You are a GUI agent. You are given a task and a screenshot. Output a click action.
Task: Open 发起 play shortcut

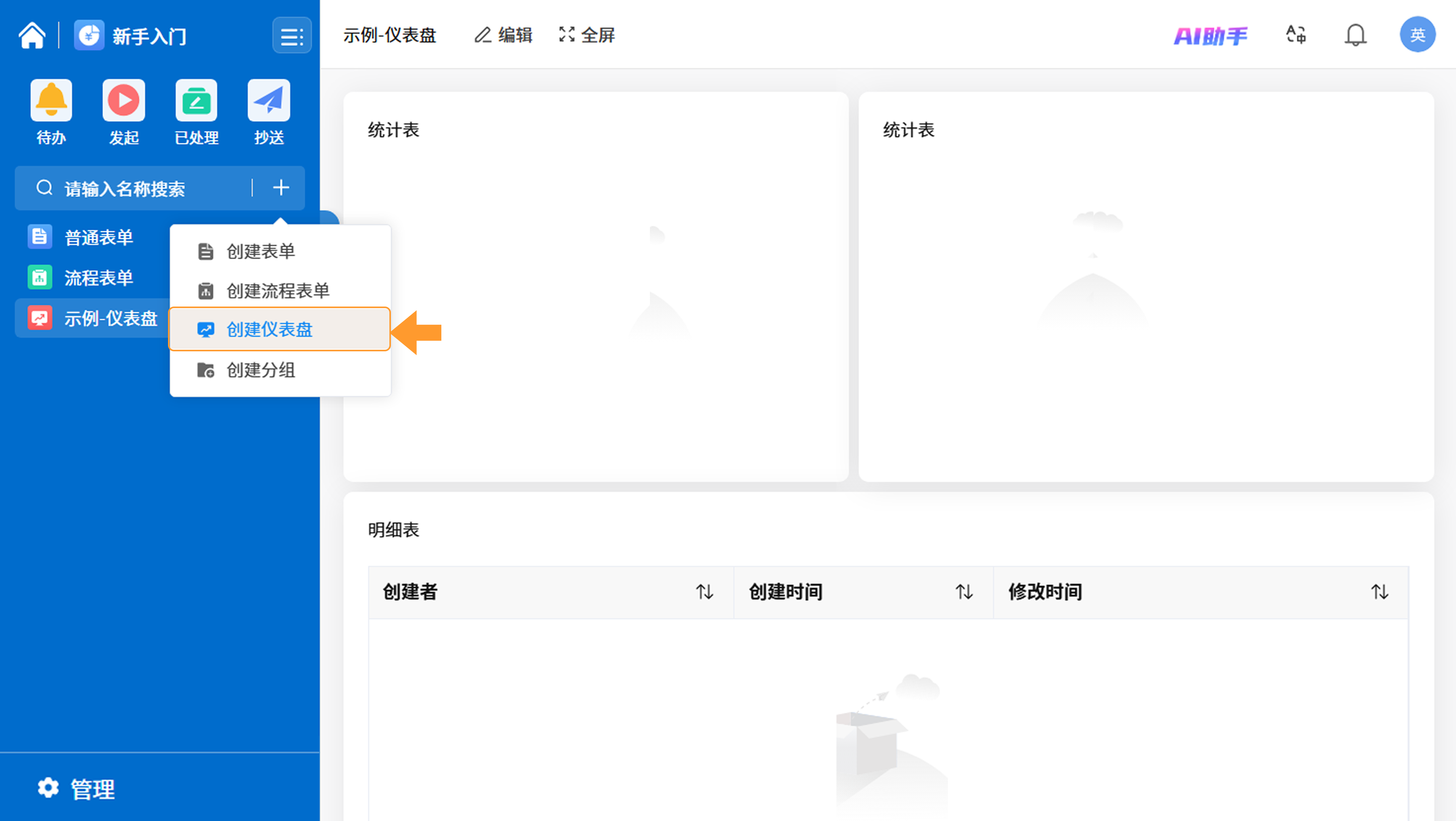coord(123,101)
